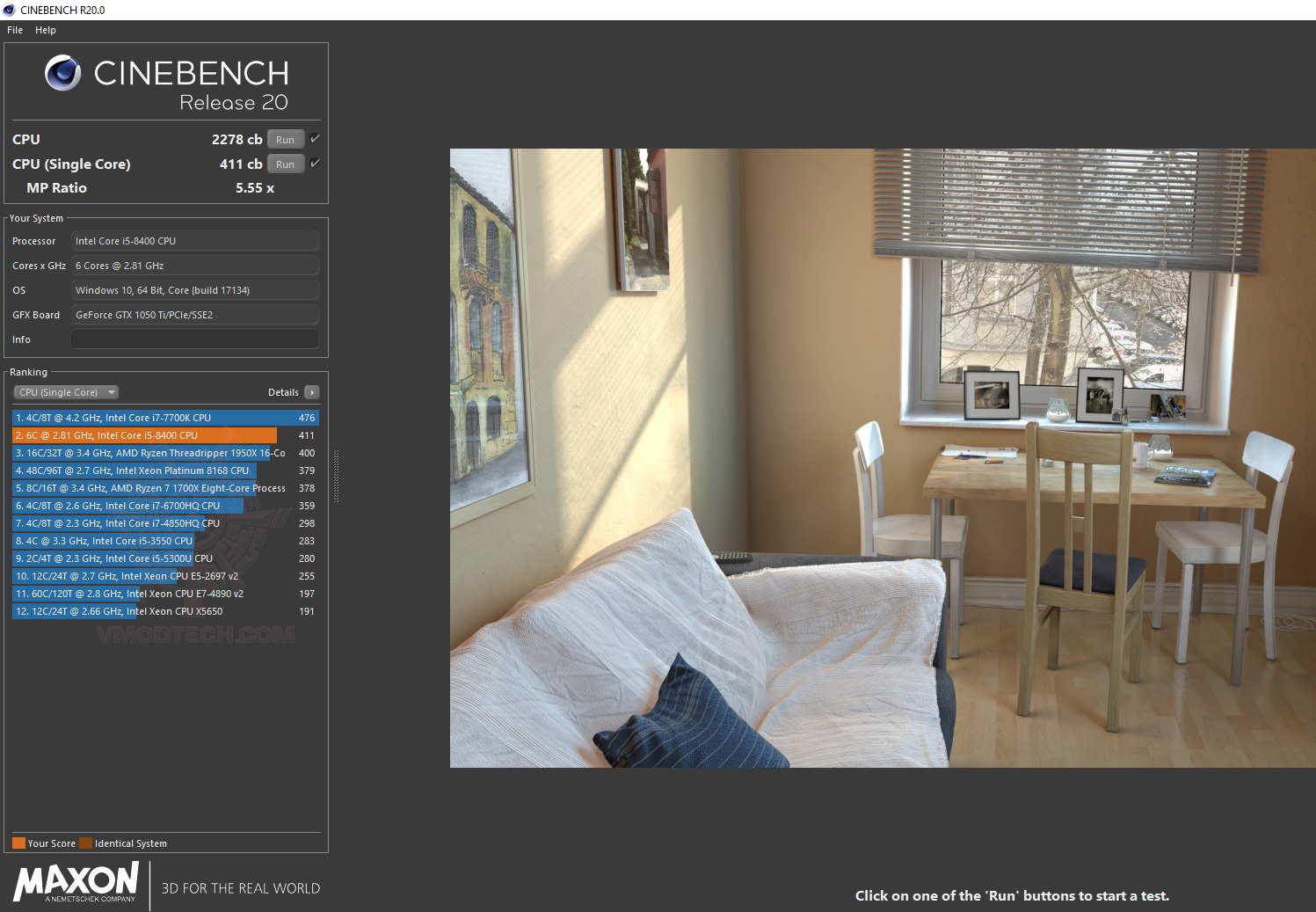Select ranking row Core i5-8400 CPU
1316x912 pixels.
tap(165, 435)
